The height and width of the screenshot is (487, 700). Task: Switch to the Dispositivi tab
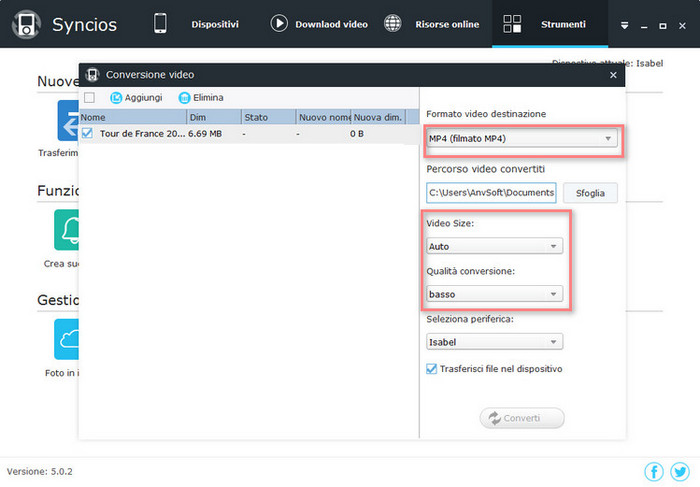click(215, 25)
